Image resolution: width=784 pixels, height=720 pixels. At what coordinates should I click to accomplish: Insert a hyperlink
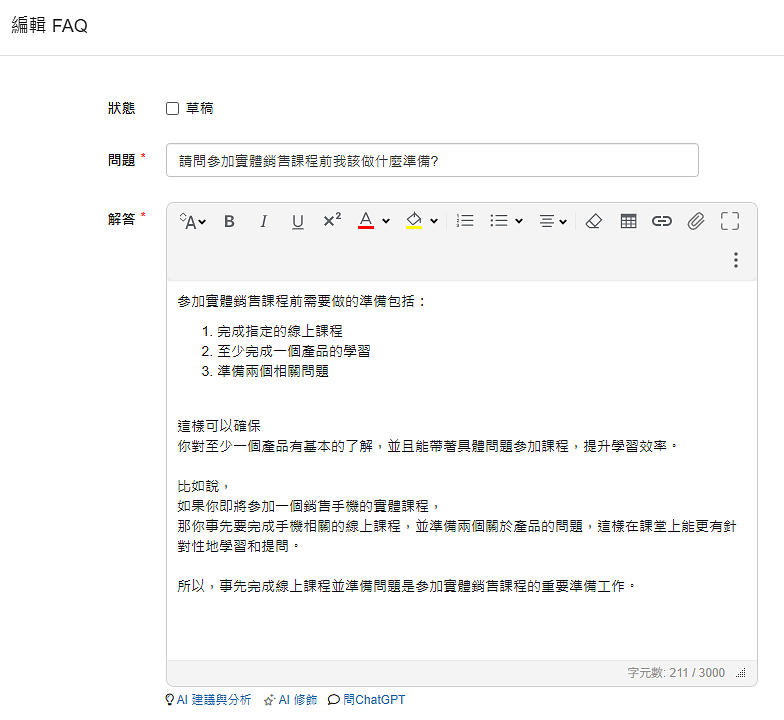click(662, 221)
